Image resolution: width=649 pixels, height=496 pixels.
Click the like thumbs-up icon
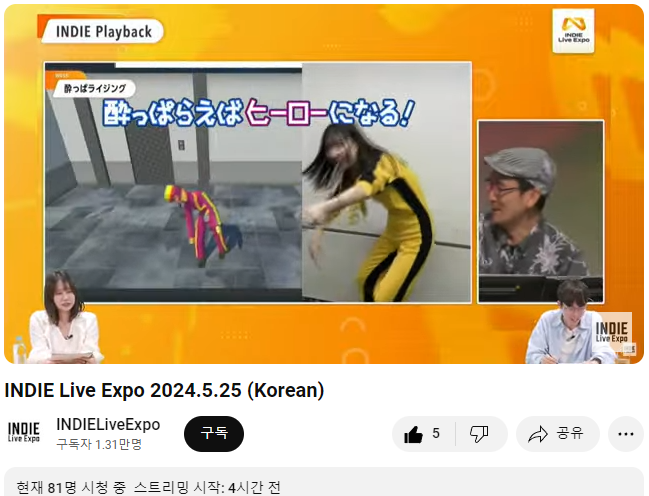[x=413, y=434]
